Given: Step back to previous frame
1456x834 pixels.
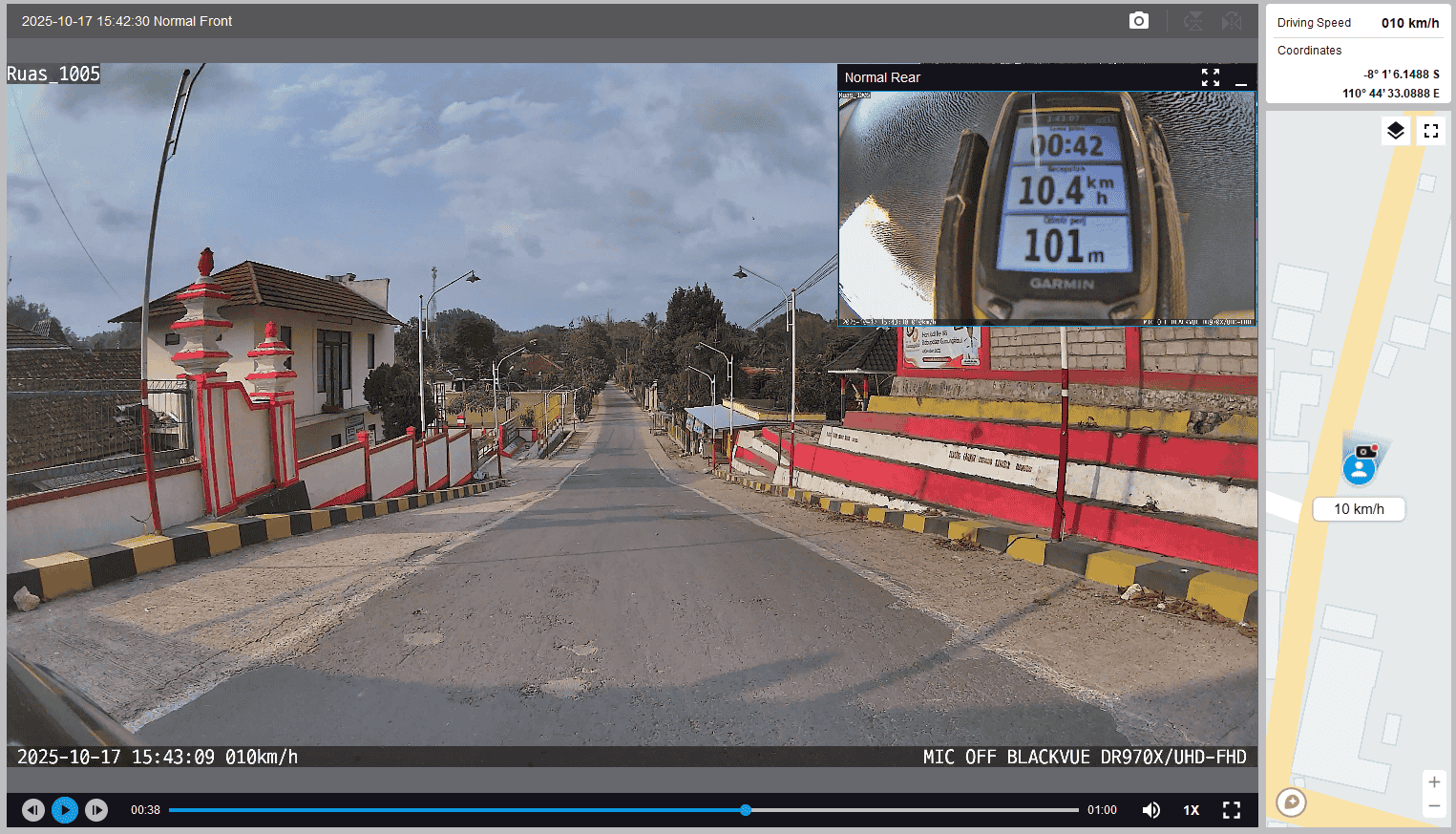Looking at the screenshot, I should tap(33, 810).
